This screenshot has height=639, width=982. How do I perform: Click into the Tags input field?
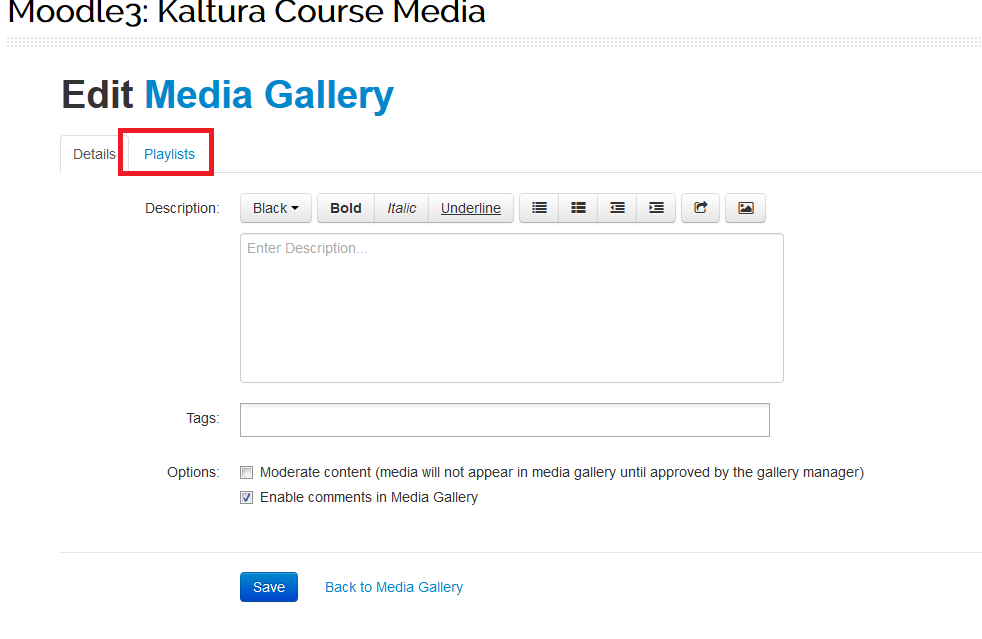click(x=505, y=420)
